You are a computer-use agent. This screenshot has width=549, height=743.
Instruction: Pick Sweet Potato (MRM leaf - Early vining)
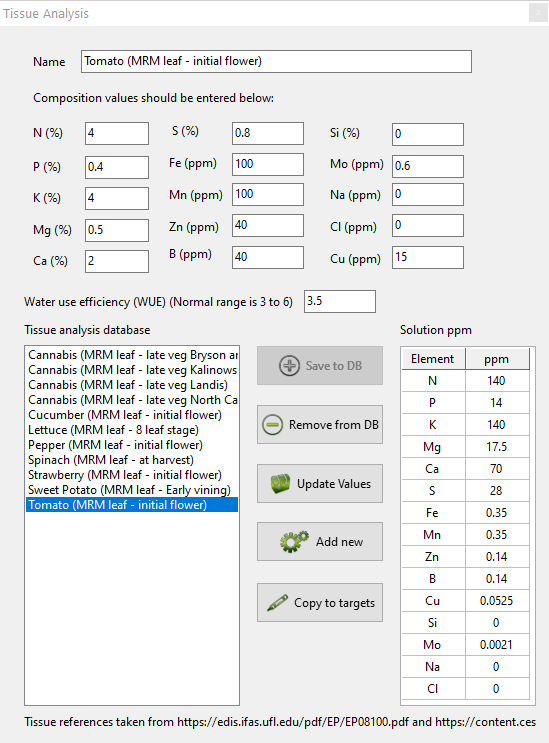point(129,490)
